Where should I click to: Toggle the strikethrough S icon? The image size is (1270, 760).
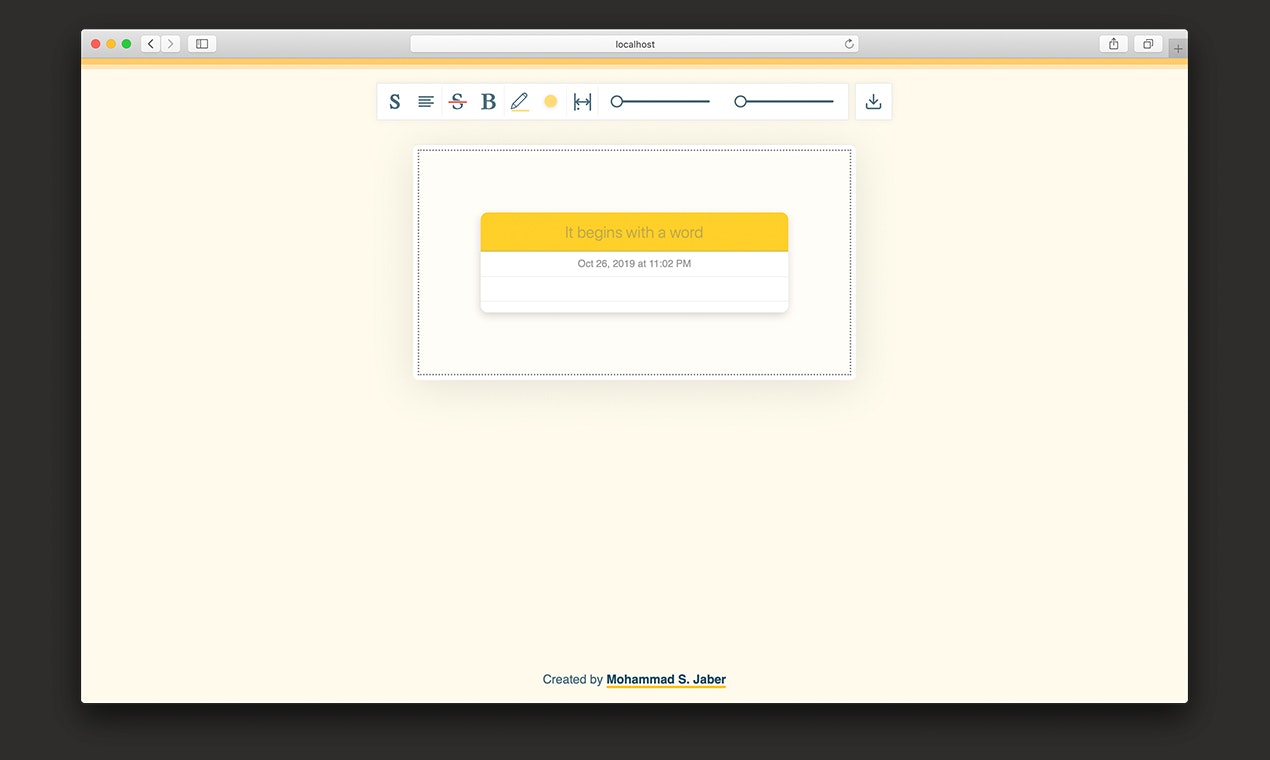click(457, 102)
